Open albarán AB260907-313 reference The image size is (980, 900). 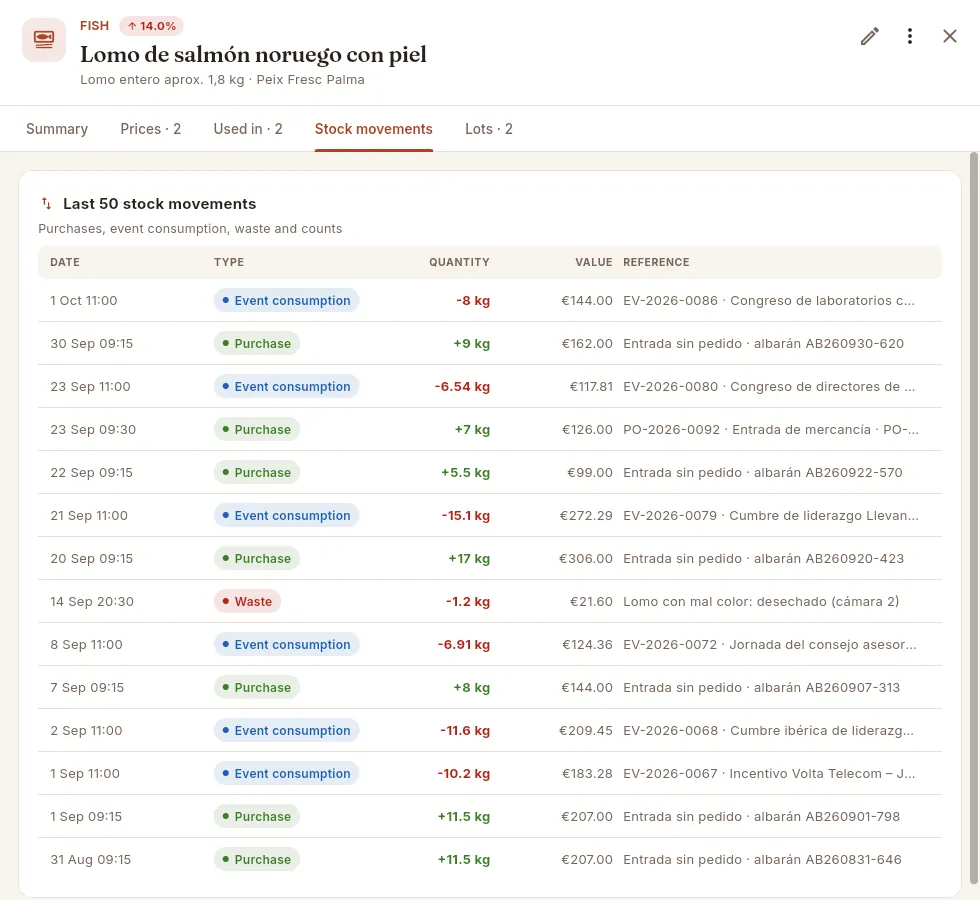coord(761,688)
